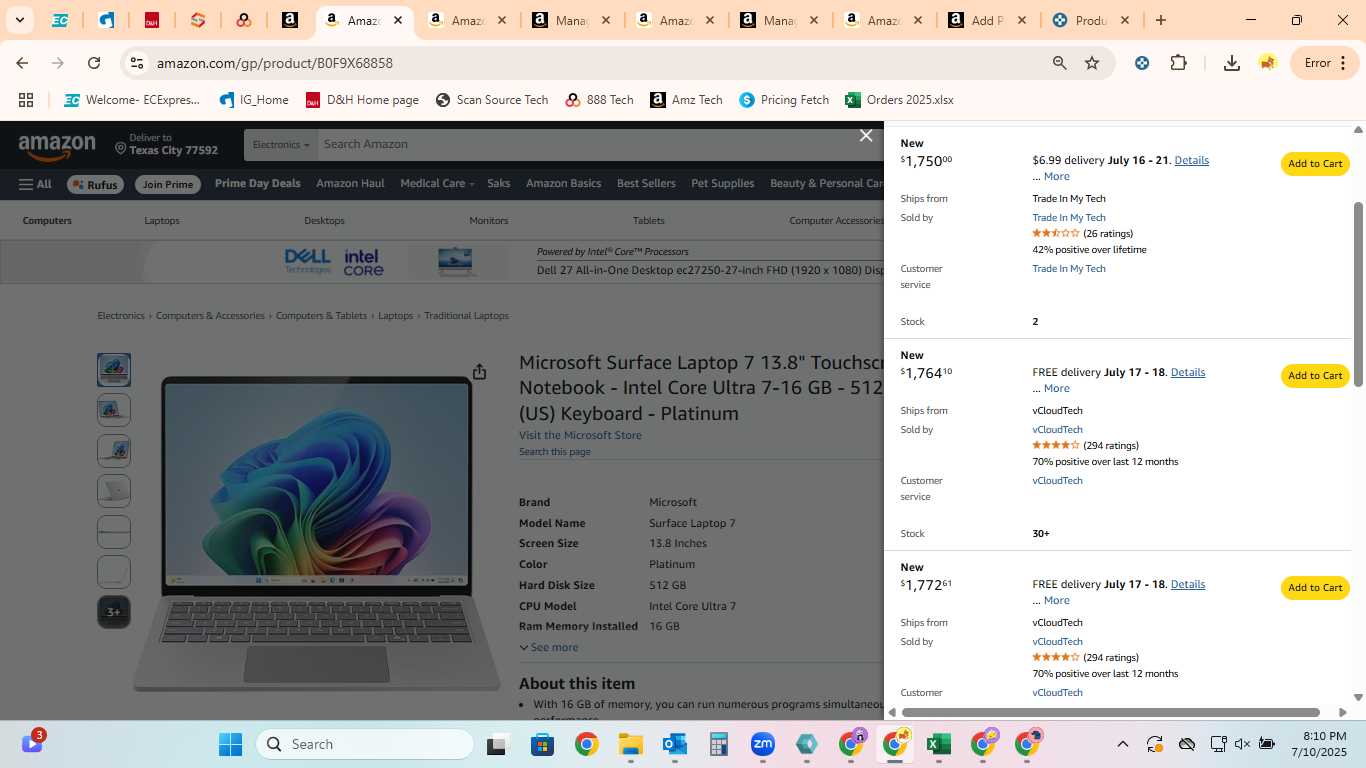
Task: Open Zoom app in taskbar
Action: pyautogui.click(x=762, y=744)
